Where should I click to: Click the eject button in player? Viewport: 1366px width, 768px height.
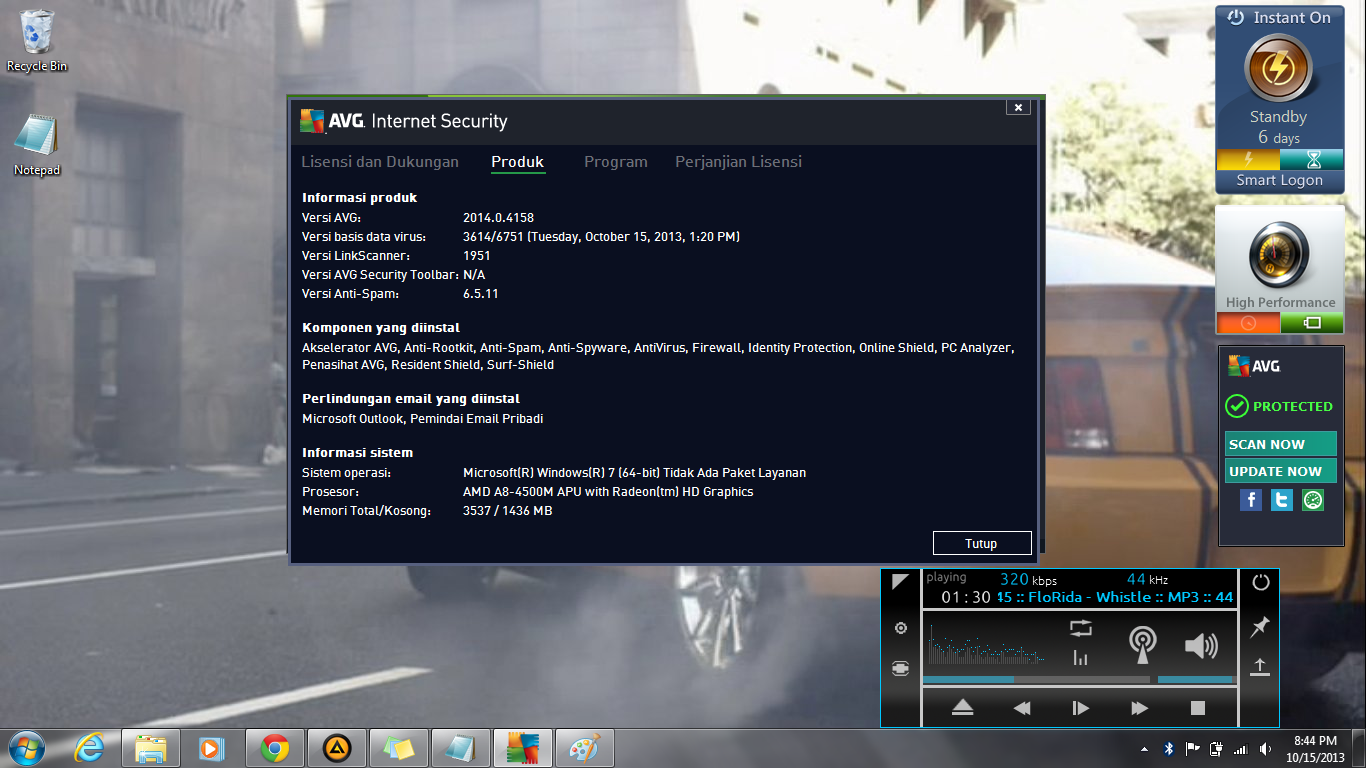(x=963, y=708)
